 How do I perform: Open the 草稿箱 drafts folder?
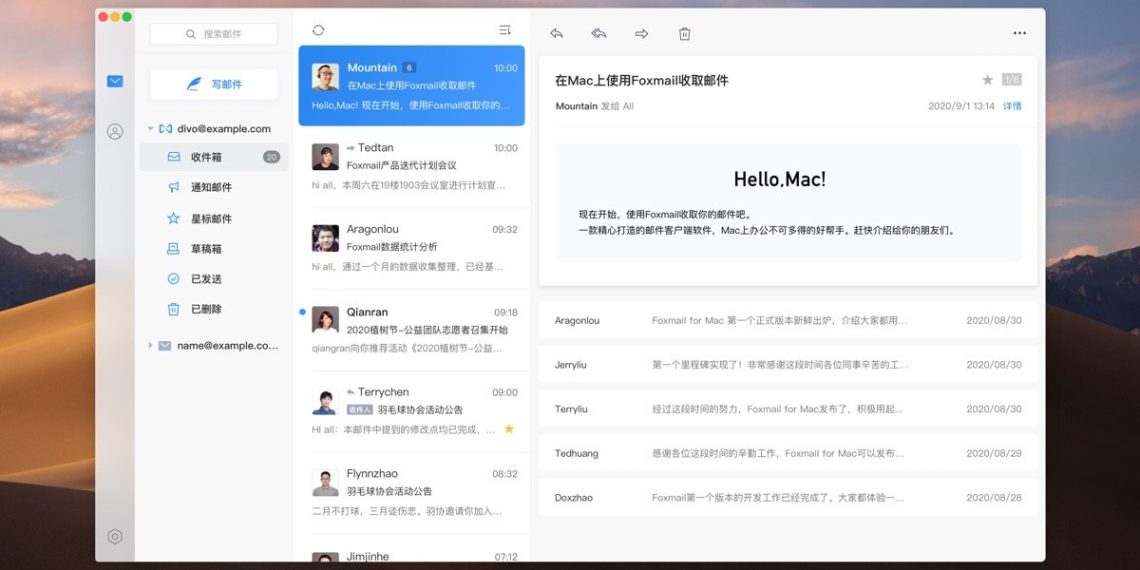click(206, 249)
